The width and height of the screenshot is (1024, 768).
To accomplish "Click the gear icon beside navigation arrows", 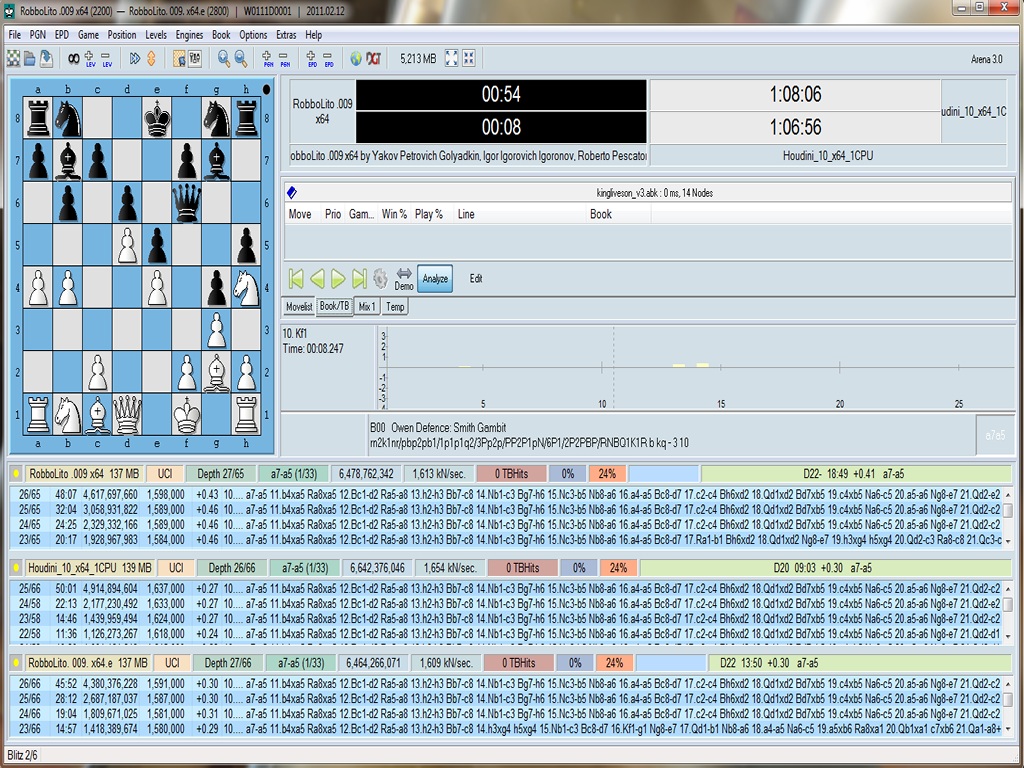I will (380, 279).
